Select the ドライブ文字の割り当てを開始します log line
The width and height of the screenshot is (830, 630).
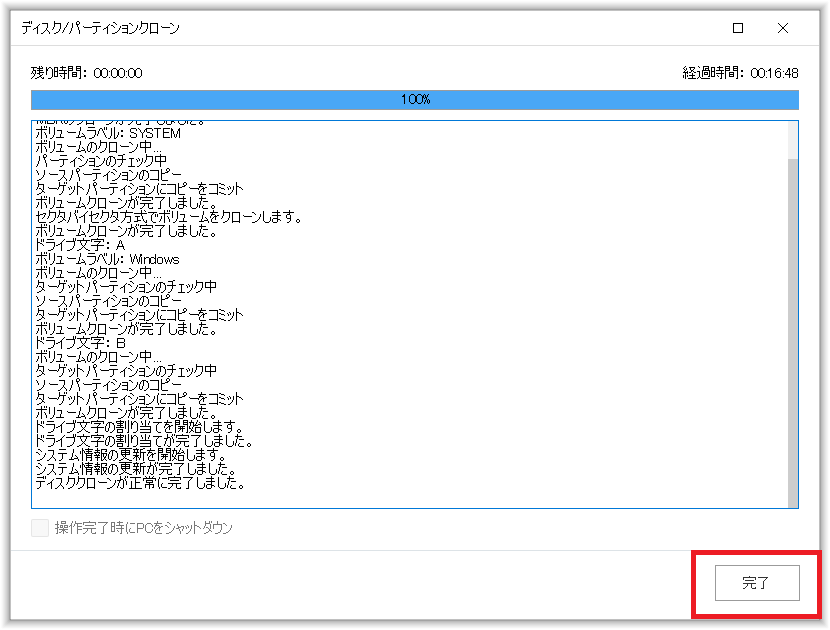pos(139,427)
